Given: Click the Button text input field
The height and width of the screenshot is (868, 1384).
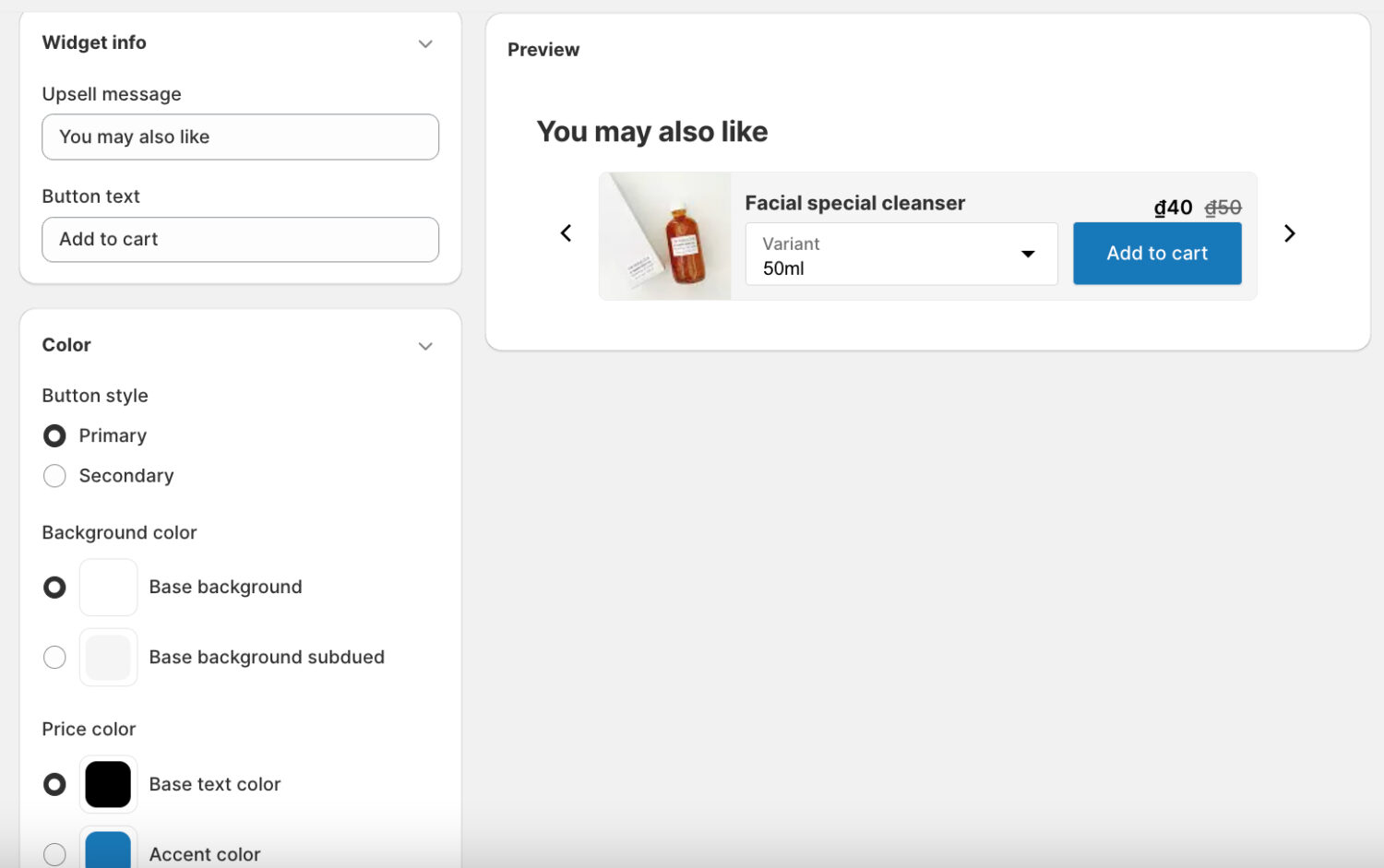Looking at the screenshot, I should (240, 240).
